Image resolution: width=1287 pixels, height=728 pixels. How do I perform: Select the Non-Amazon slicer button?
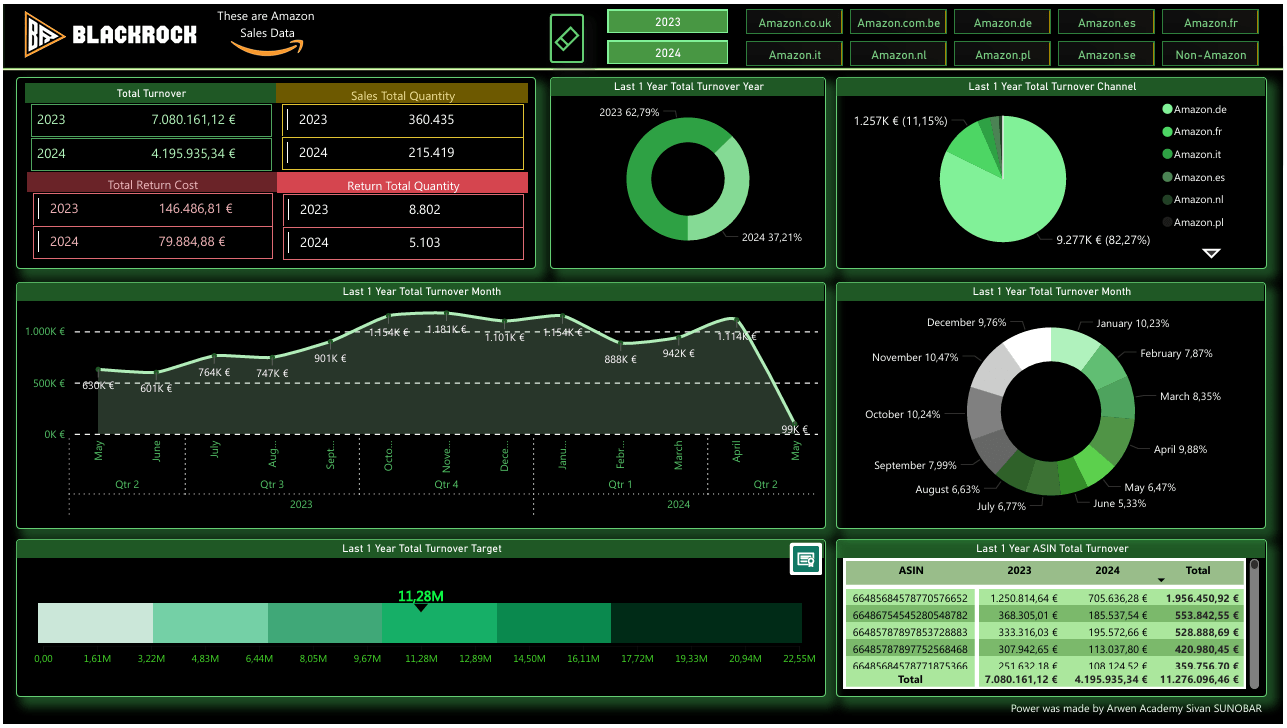[1211, 55]
